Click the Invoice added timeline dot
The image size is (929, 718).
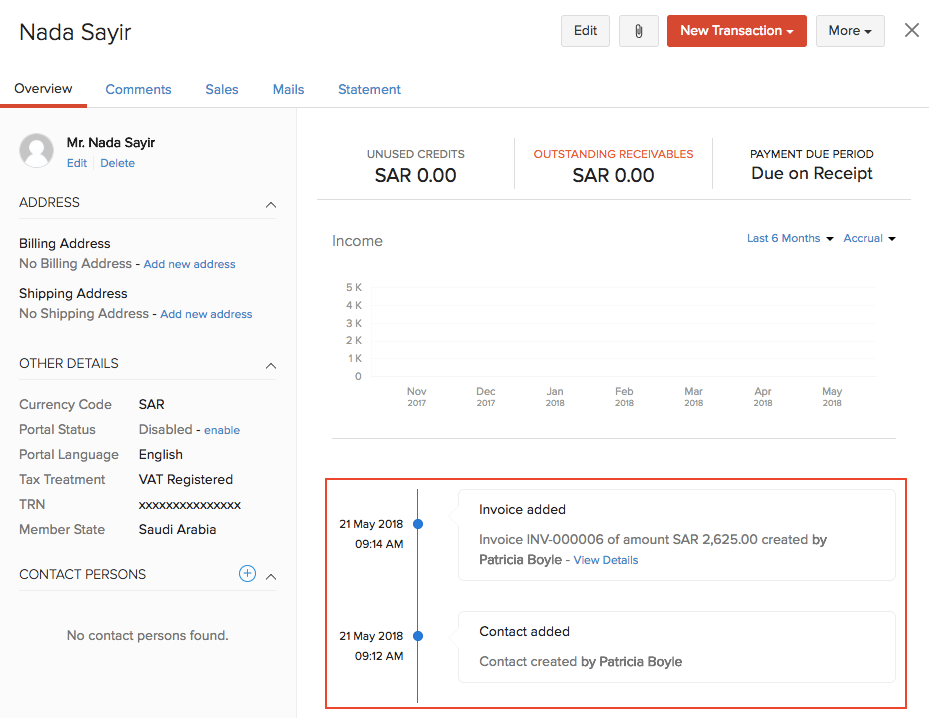tap(418, 524)
